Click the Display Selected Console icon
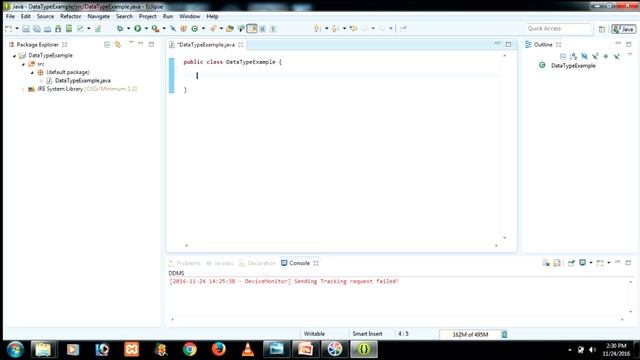 (x=583, y=263)
